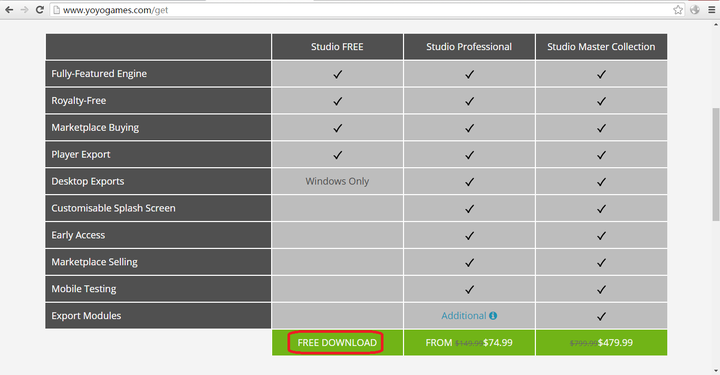Click the struck-through $149.99 price
Image resolution: width=720 pixels, height=375 pixels.
click(469, 343)
